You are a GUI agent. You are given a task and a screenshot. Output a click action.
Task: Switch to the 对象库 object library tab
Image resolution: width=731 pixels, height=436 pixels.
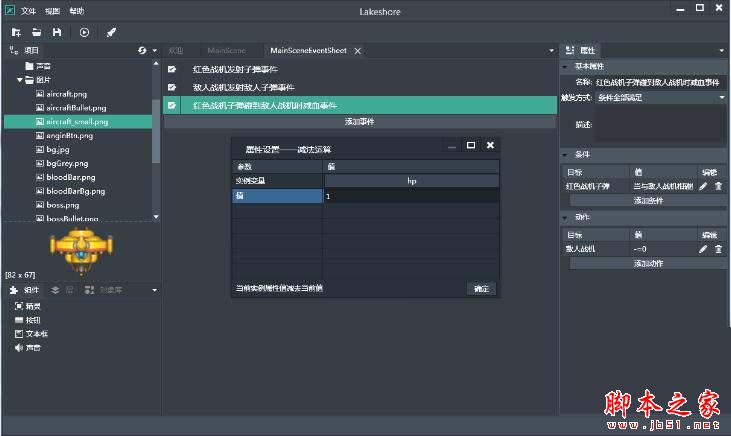(103, 290)
